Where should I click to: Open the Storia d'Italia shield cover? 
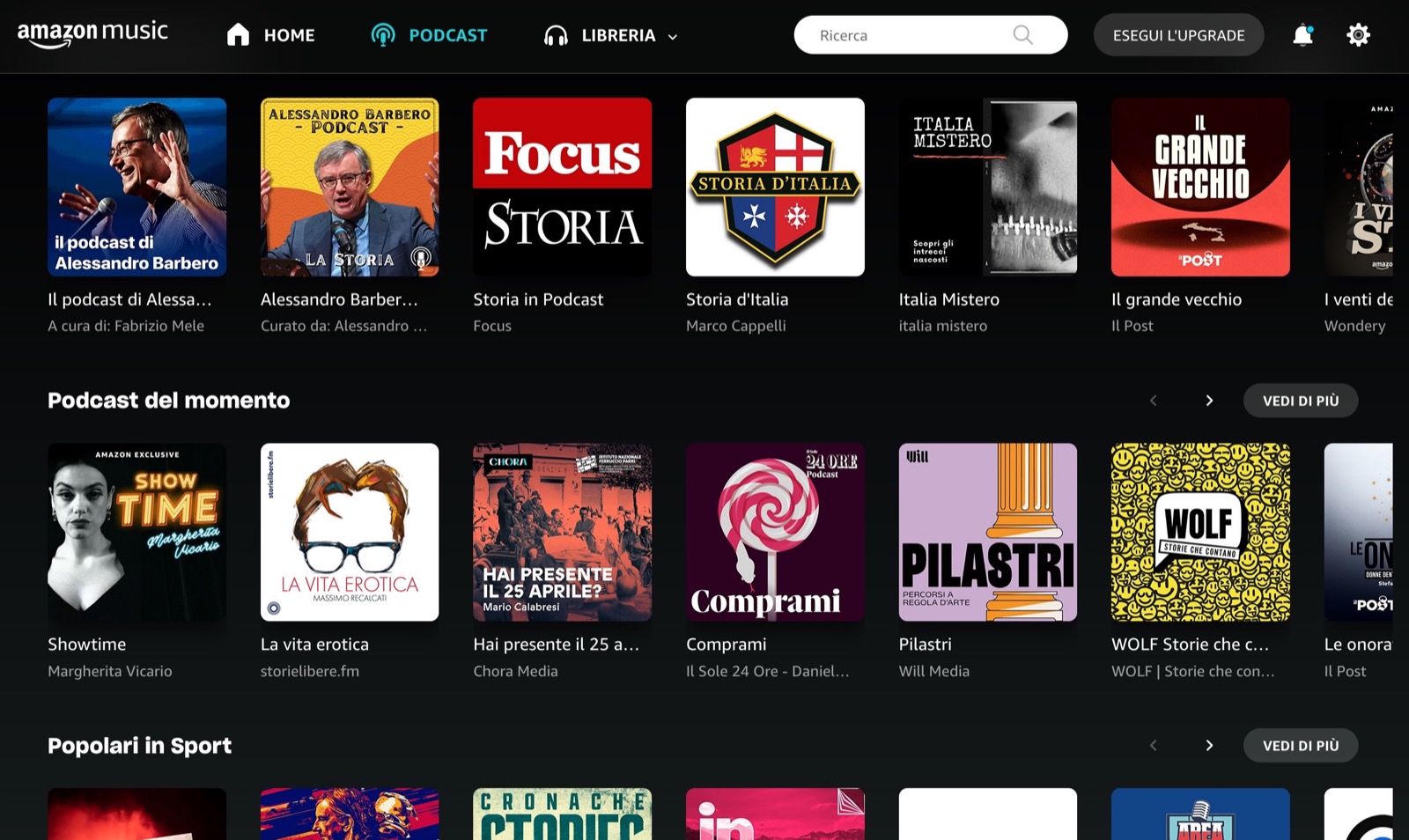tap(775, 187)
